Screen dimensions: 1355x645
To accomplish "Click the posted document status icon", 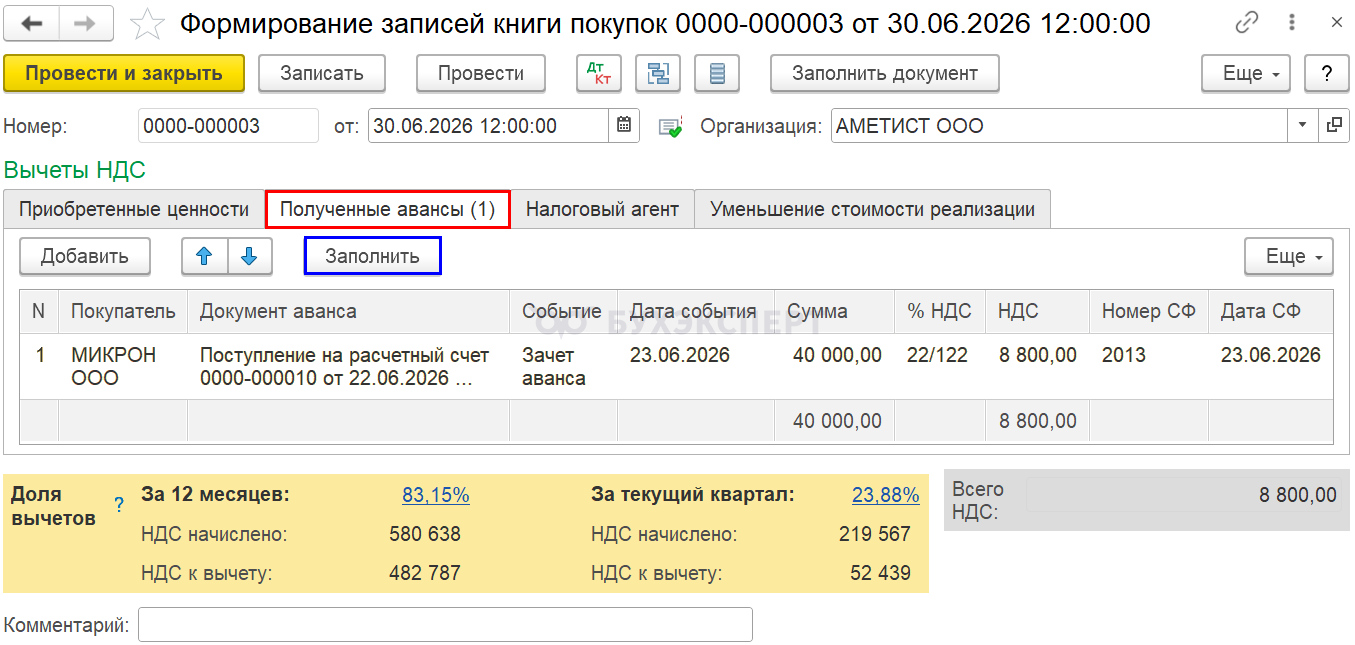I will click(670, 127).
